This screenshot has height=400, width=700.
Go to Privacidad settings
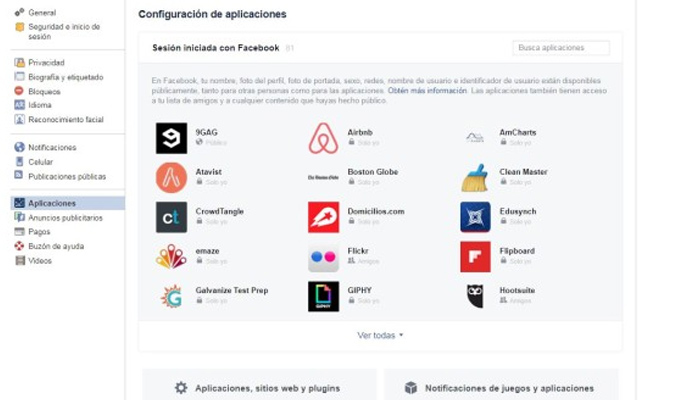click(x=46, y=62)
